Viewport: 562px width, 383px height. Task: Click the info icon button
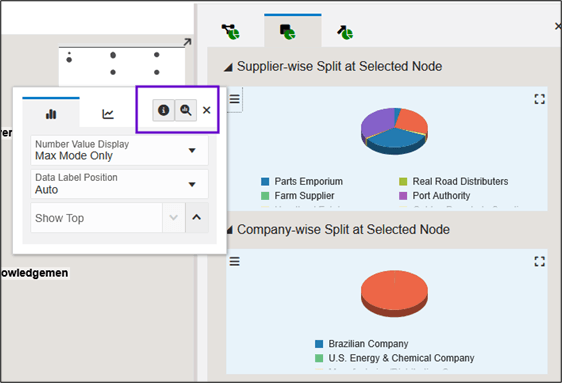163,110
